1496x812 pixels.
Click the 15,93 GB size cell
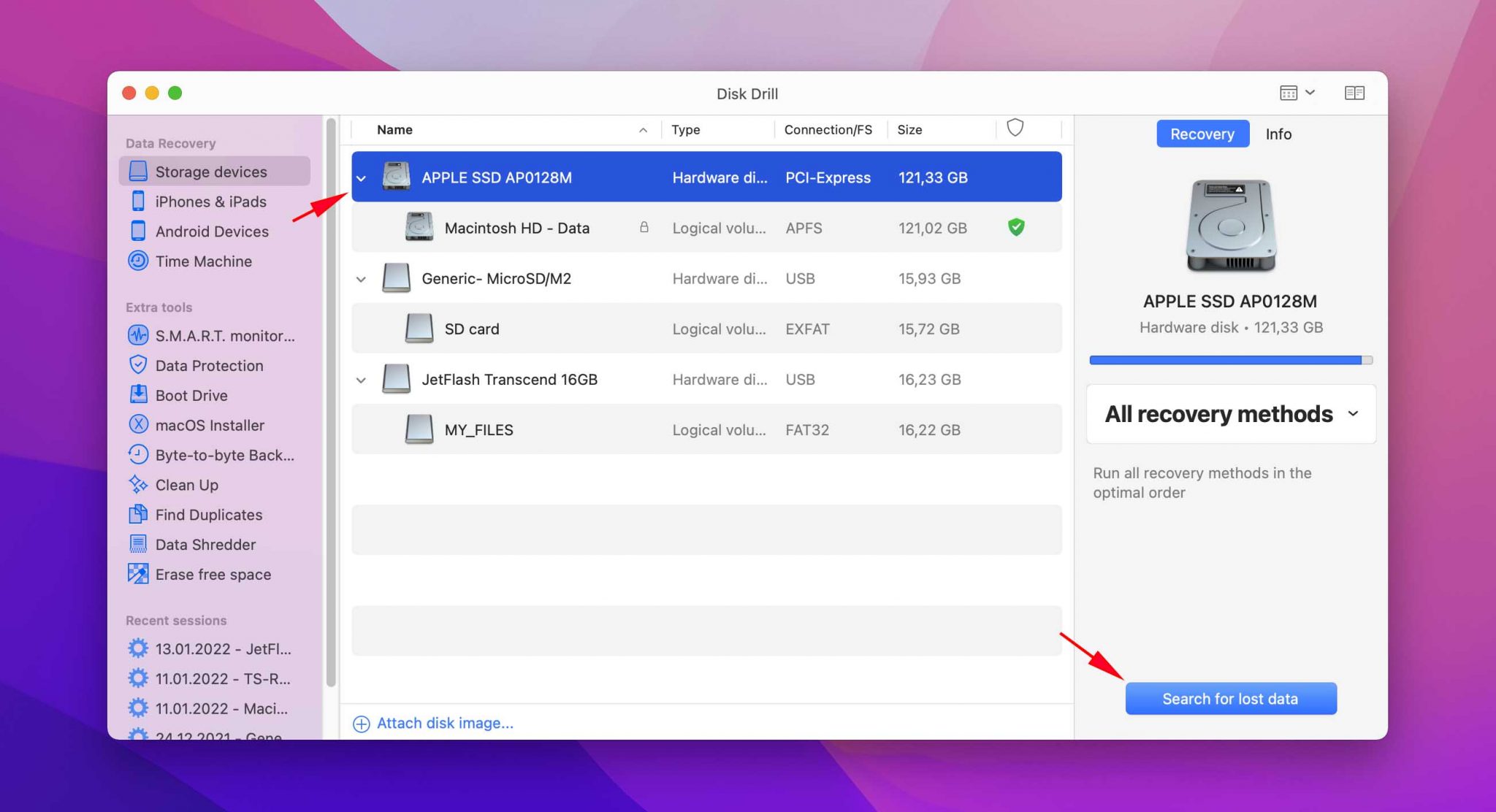click(929, 278)
